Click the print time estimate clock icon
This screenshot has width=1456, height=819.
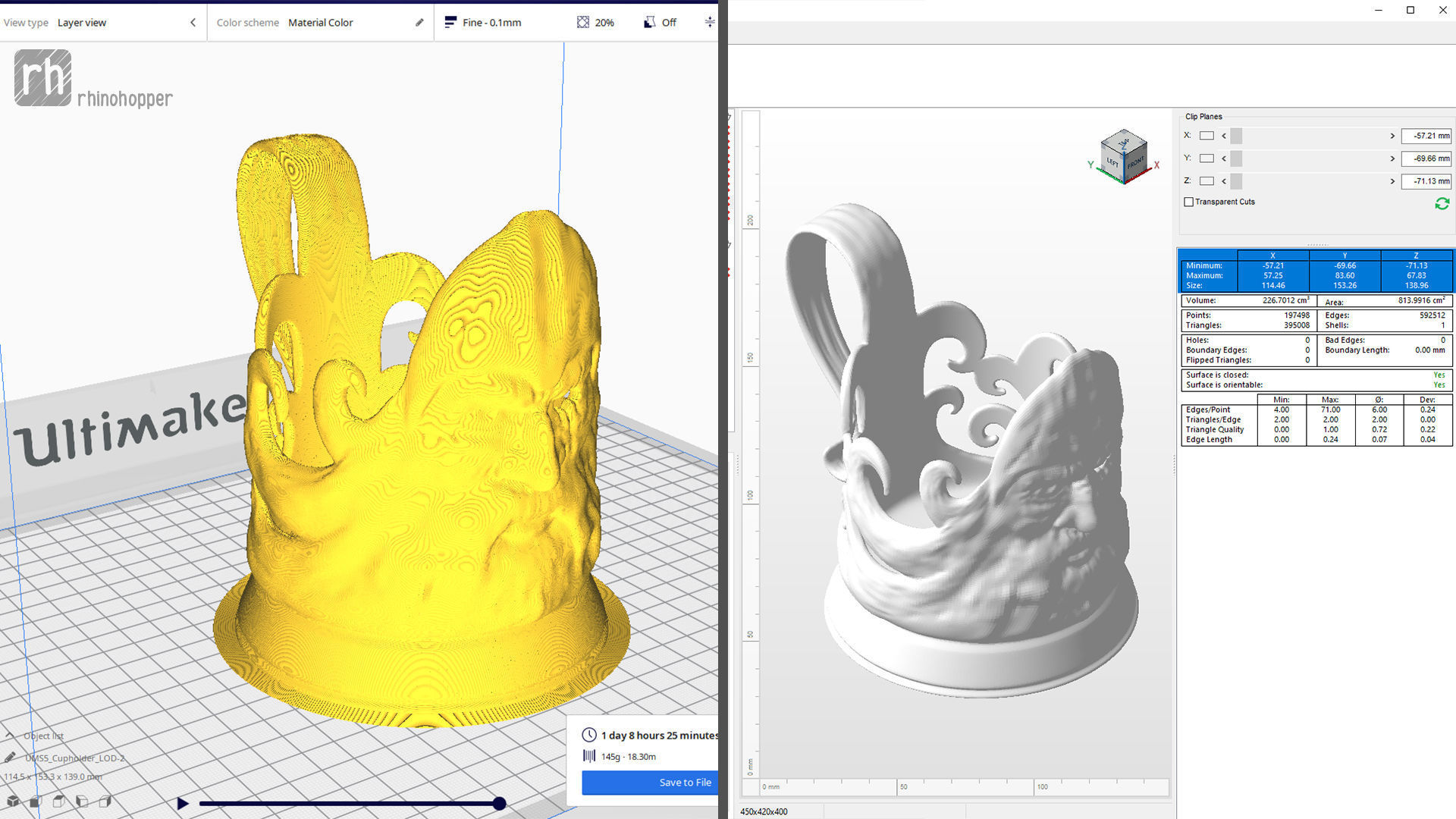[x=589, y=735]
